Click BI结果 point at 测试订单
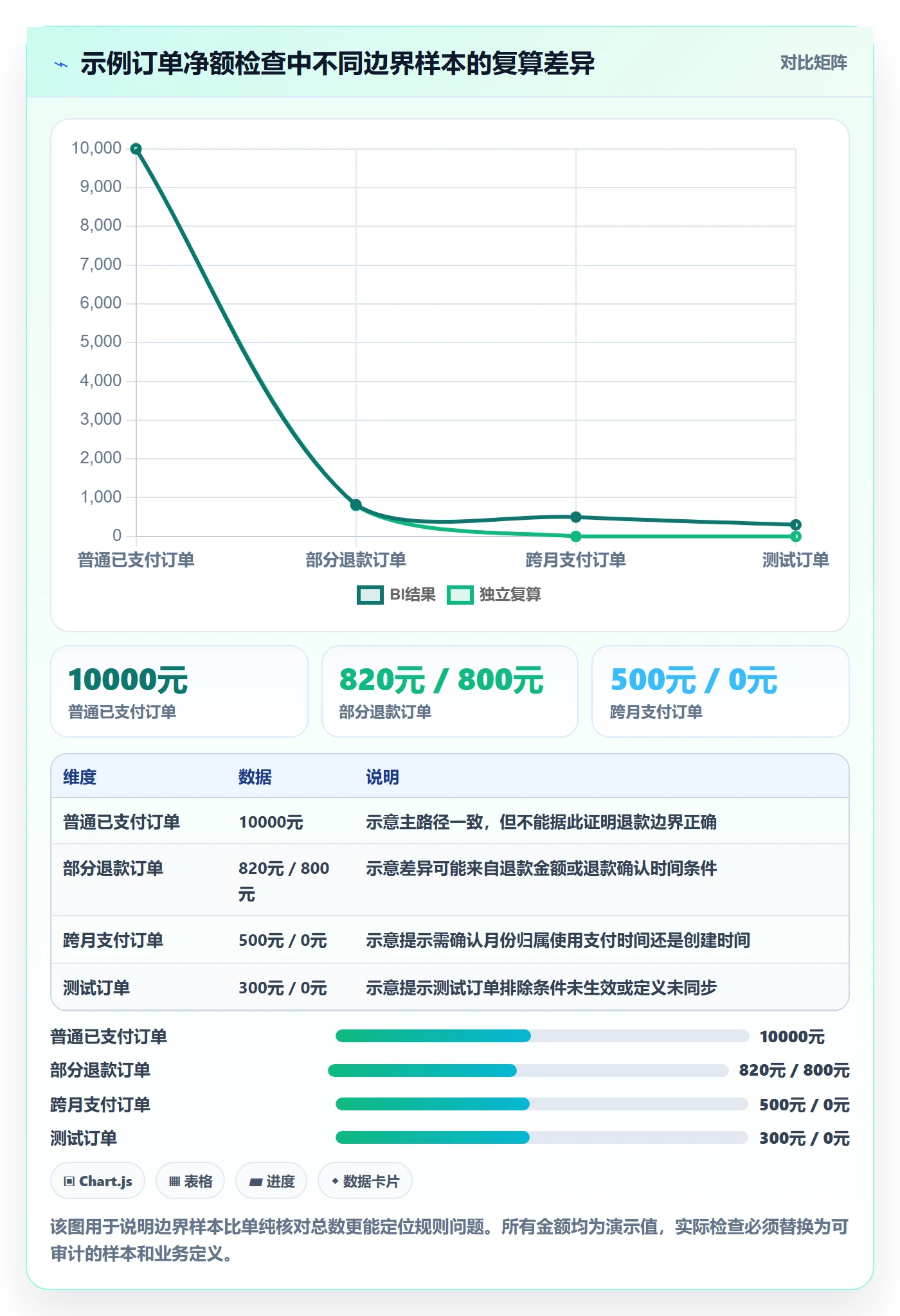This screenshot has width=900, height=1316. pyautogui.click(x=796, y=524)
